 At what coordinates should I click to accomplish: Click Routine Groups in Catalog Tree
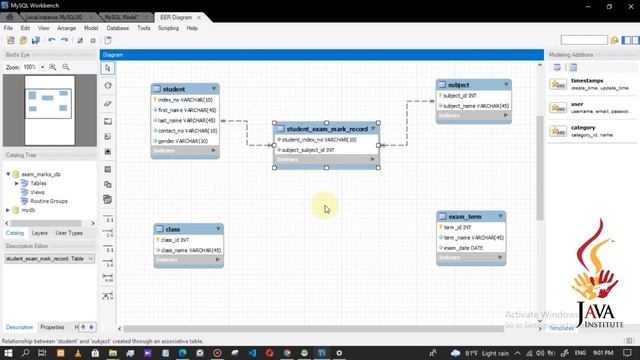[49, 201]
